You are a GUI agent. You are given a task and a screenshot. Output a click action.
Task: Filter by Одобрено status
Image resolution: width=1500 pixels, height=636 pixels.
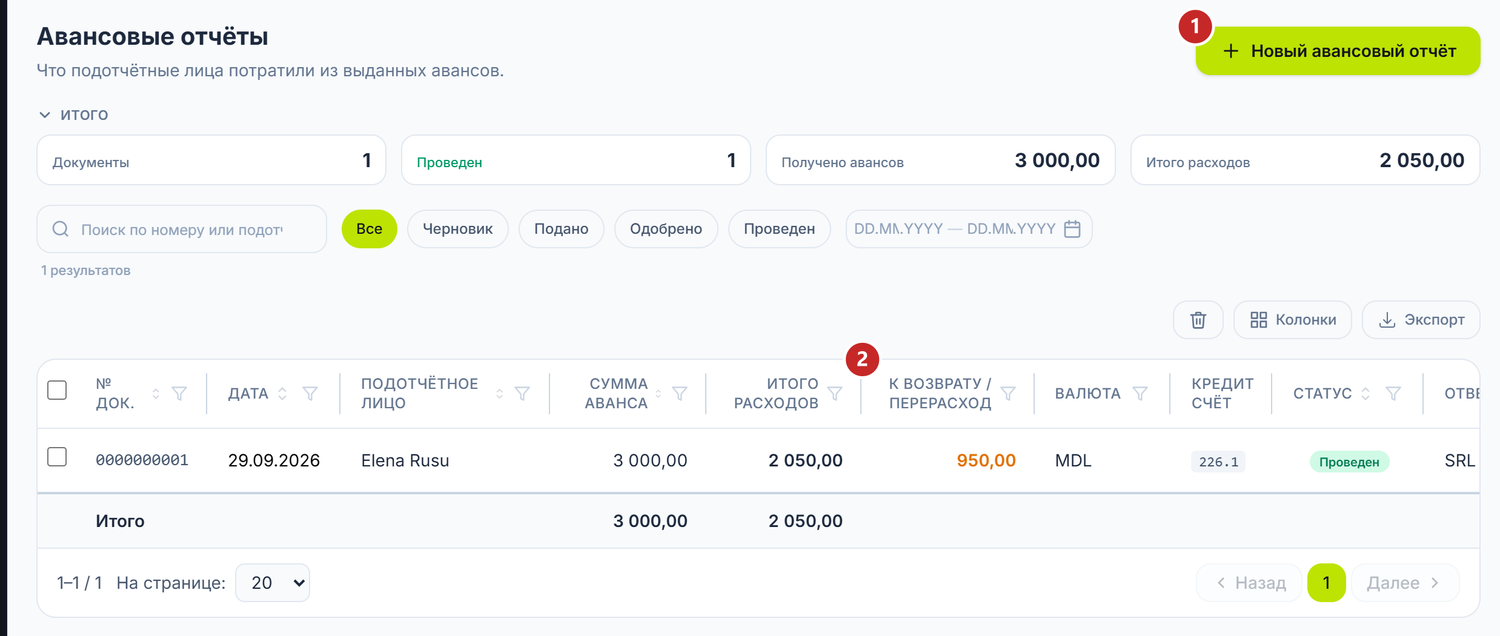(x=666, y=229)
